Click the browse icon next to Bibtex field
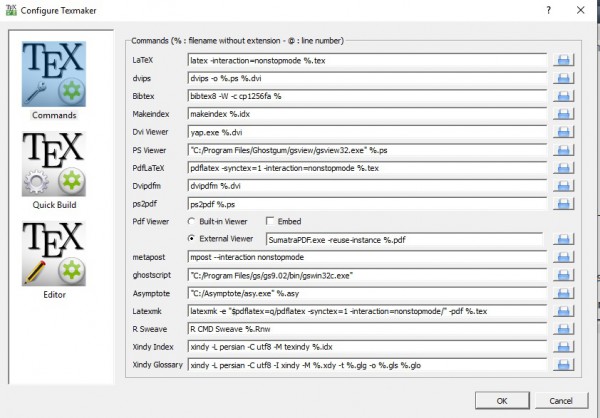This screenshot has height=418, width=600. coord(563,96)
